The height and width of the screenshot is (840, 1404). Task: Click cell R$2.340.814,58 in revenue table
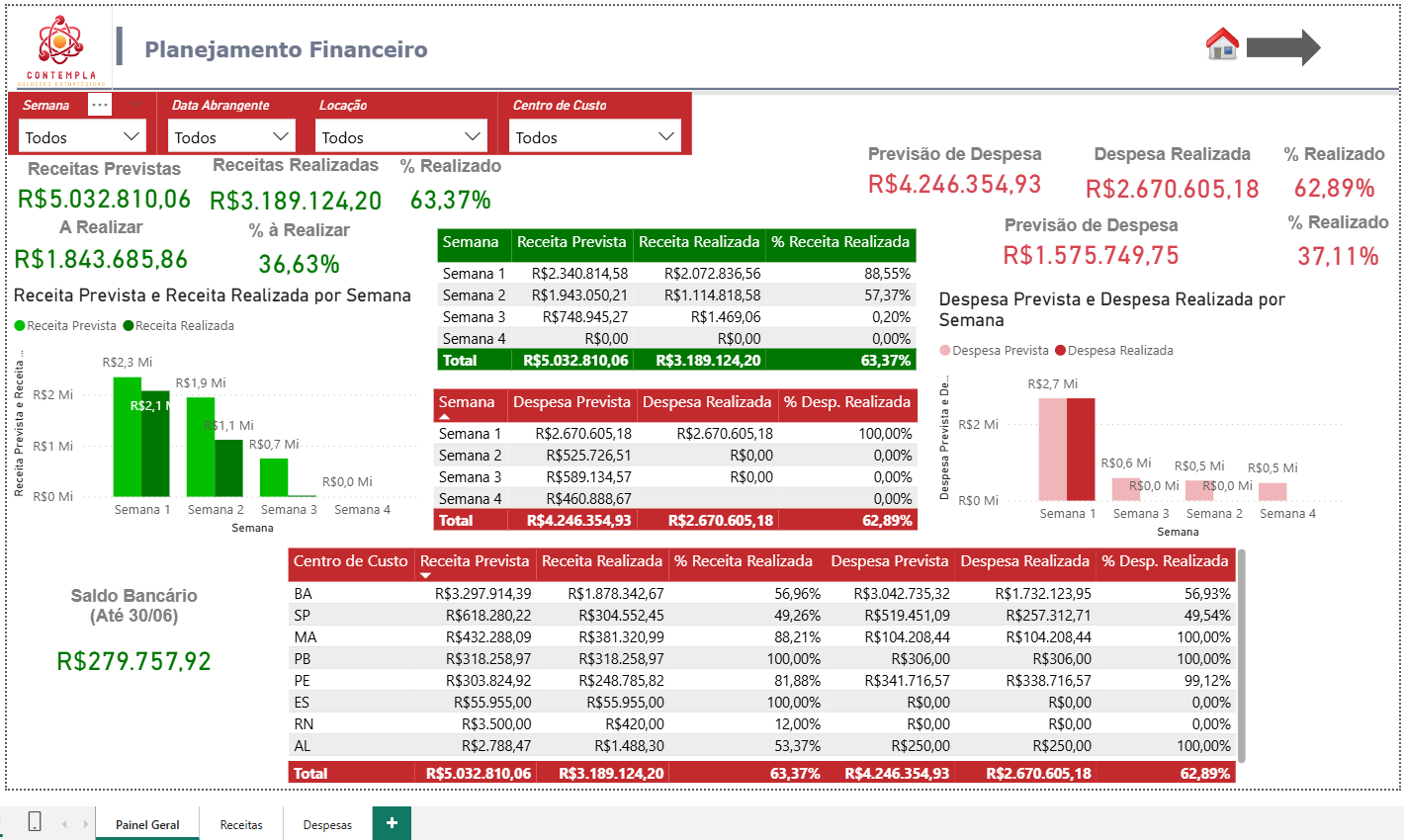579,274
